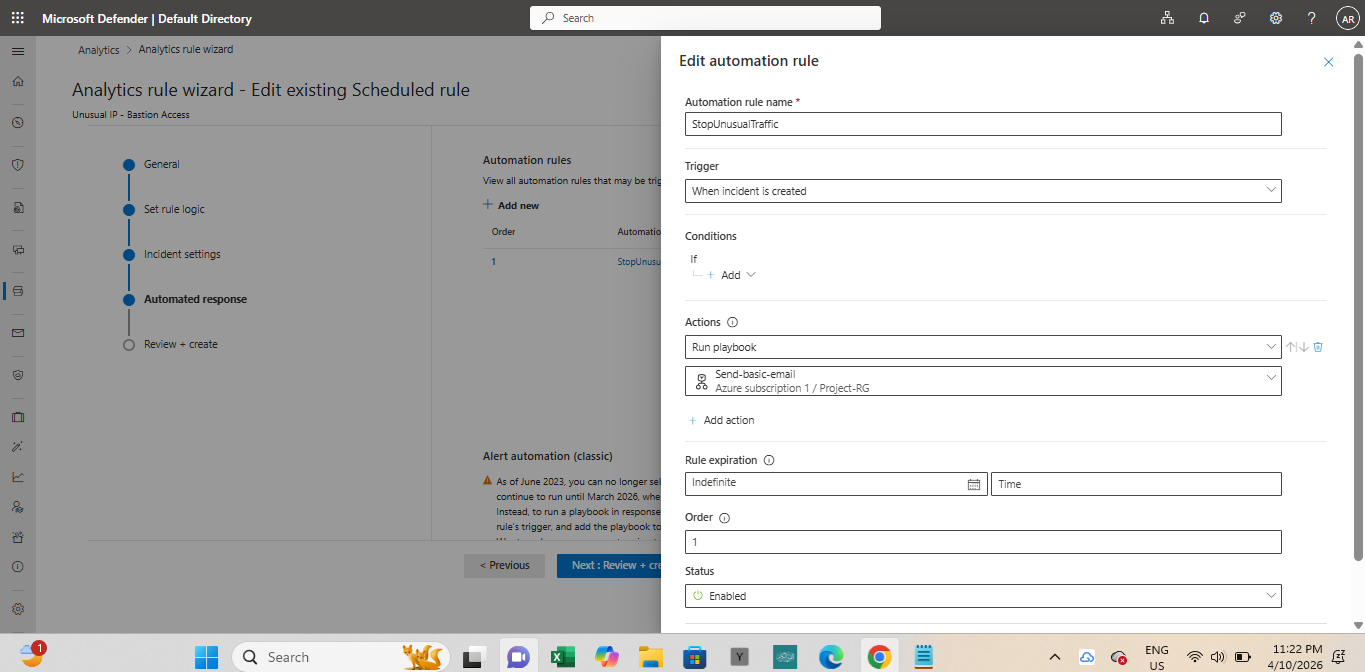1365x672 pixels.
Task: Open the Run playbook action dropdown
Action: pos(983,347)
